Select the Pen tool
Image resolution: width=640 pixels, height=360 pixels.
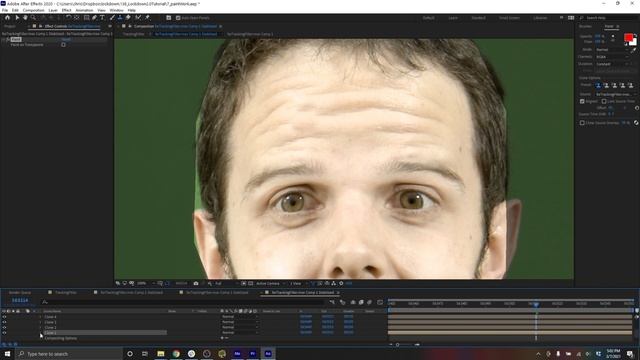point(94,18)
